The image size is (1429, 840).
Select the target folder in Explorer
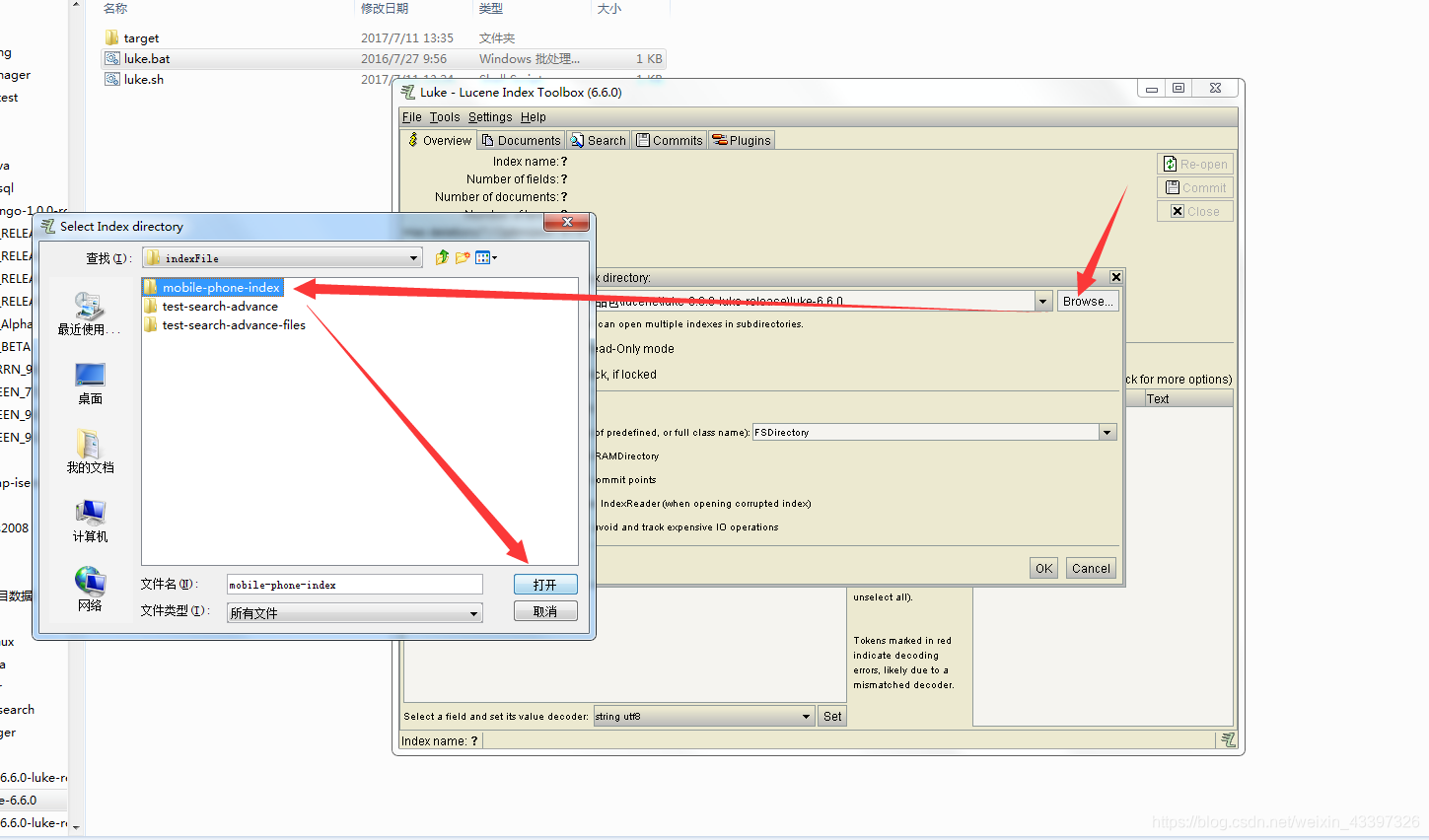pos(132,37)
